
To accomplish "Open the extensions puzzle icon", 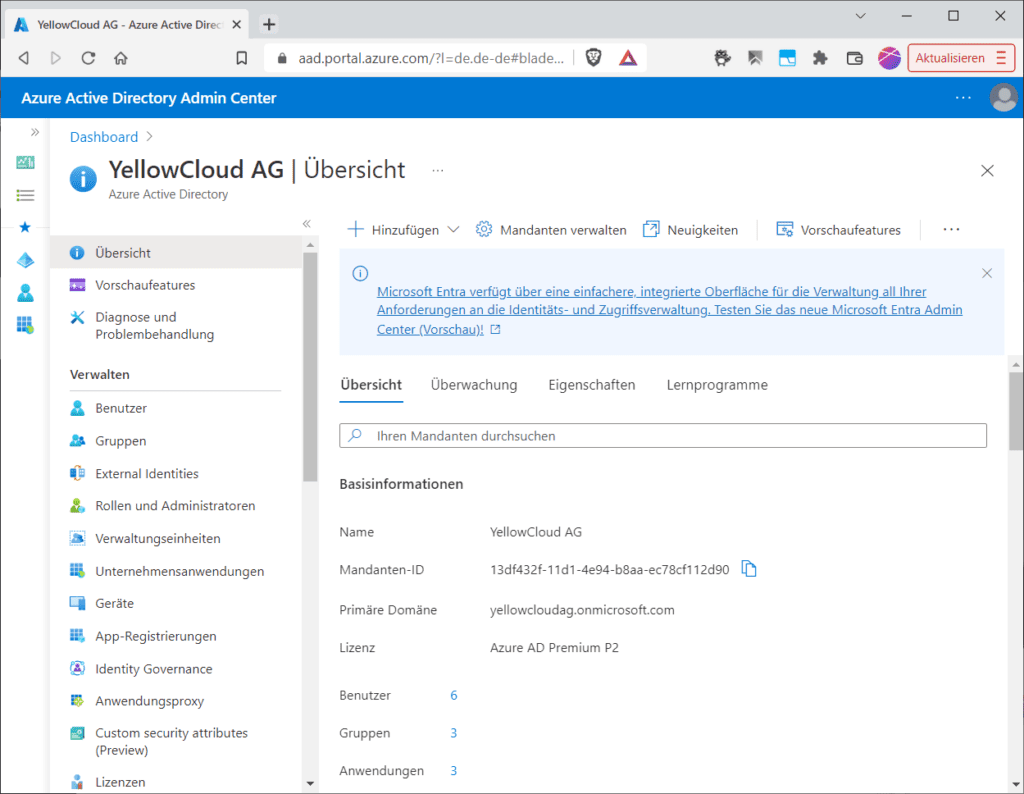I will coord(820,58).
